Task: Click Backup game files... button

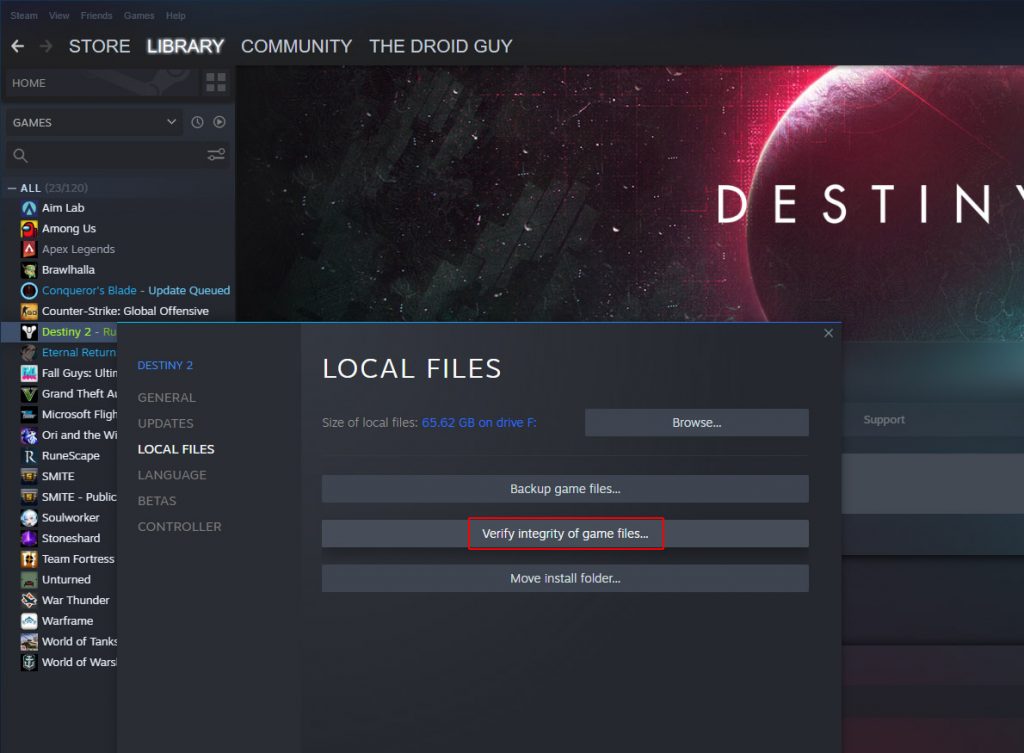Action: tap(565, 489)
